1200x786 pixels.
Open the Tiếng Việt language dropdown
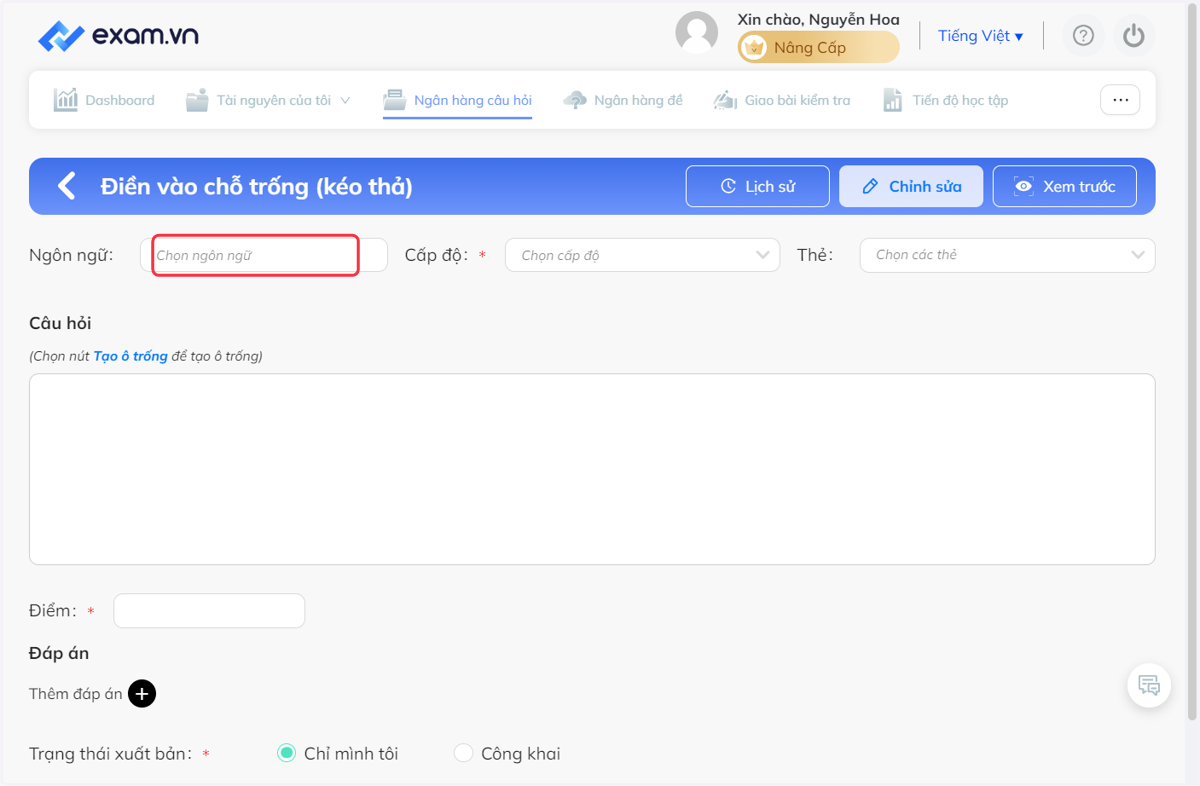click(x=980, y=36)
